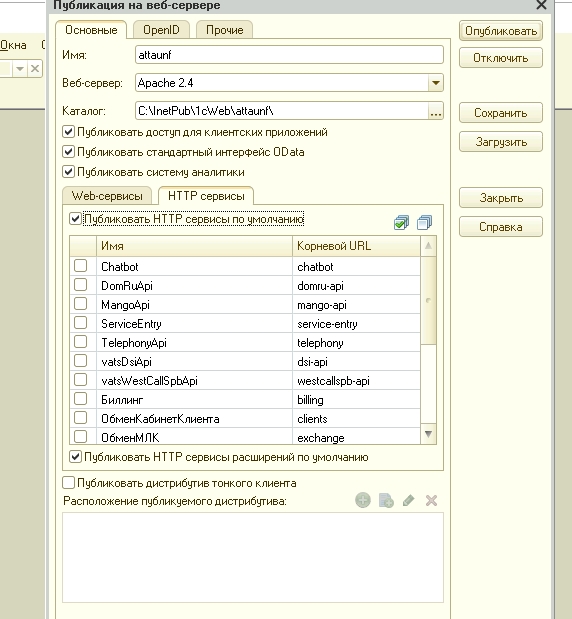Check the ServiceEntry service checkbox
The height and width of the screenshot is (619, 572).
81,323
